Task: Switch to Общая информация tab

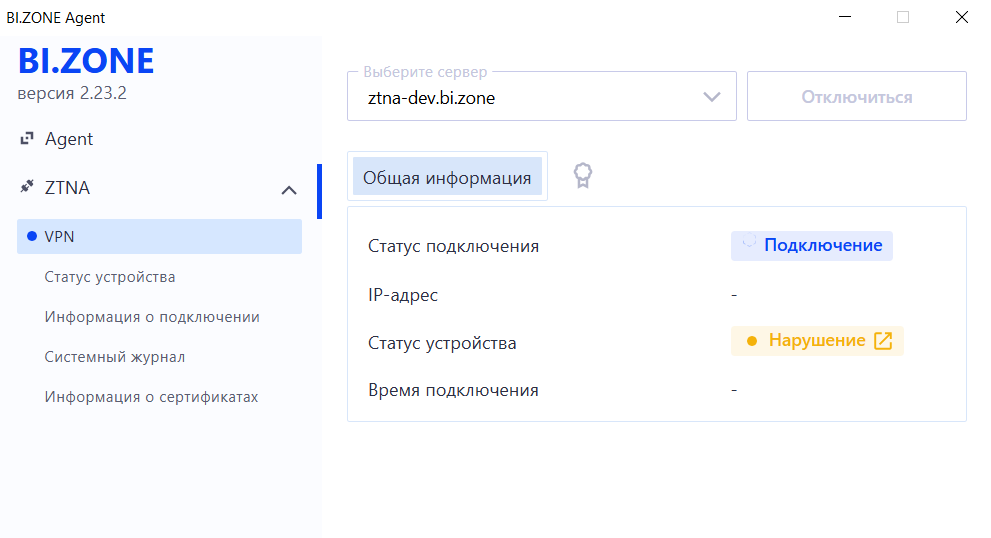Action: (x=447, y=176)
